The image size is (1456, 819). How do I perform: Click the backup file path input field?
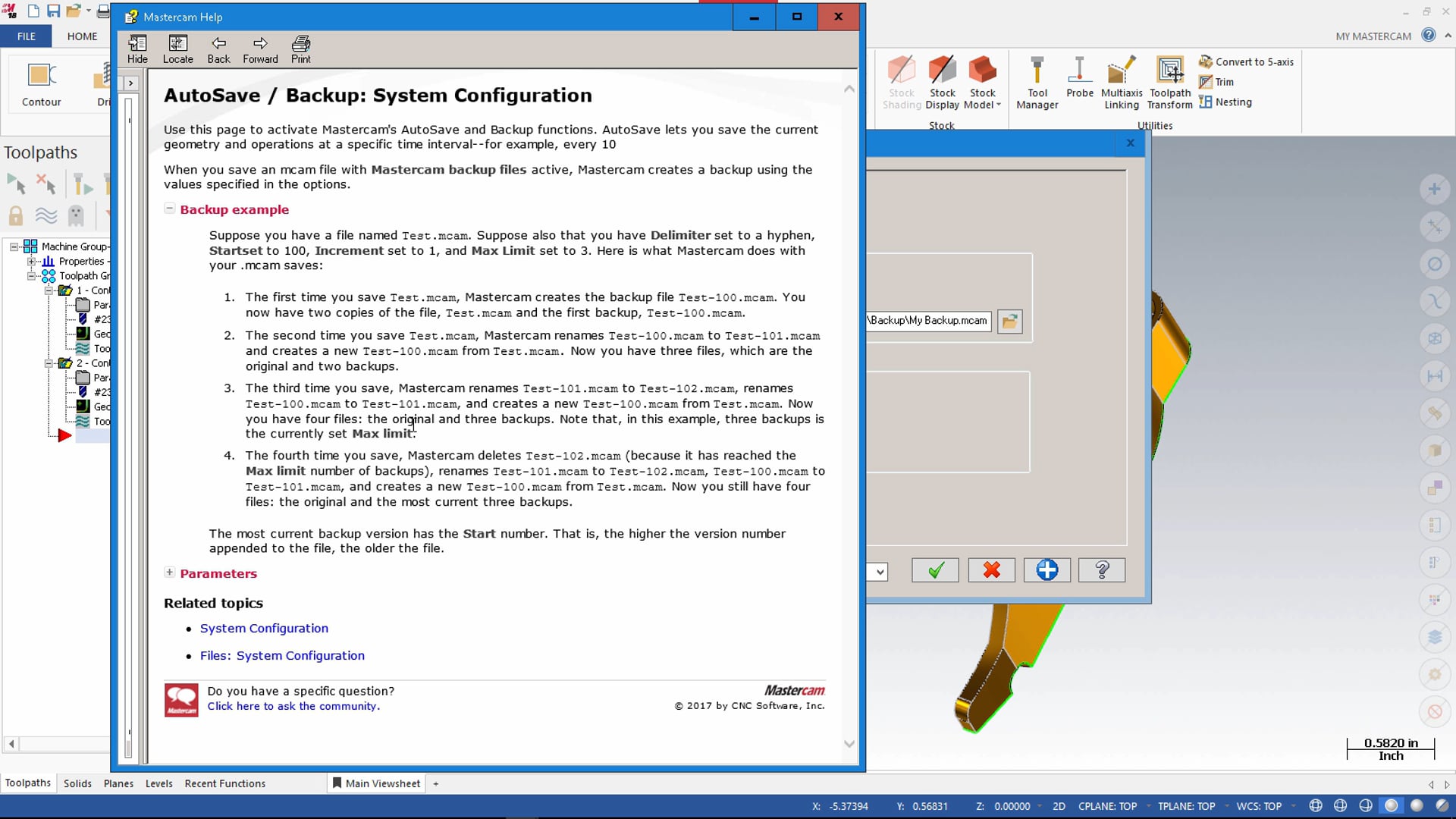(925, 320)
